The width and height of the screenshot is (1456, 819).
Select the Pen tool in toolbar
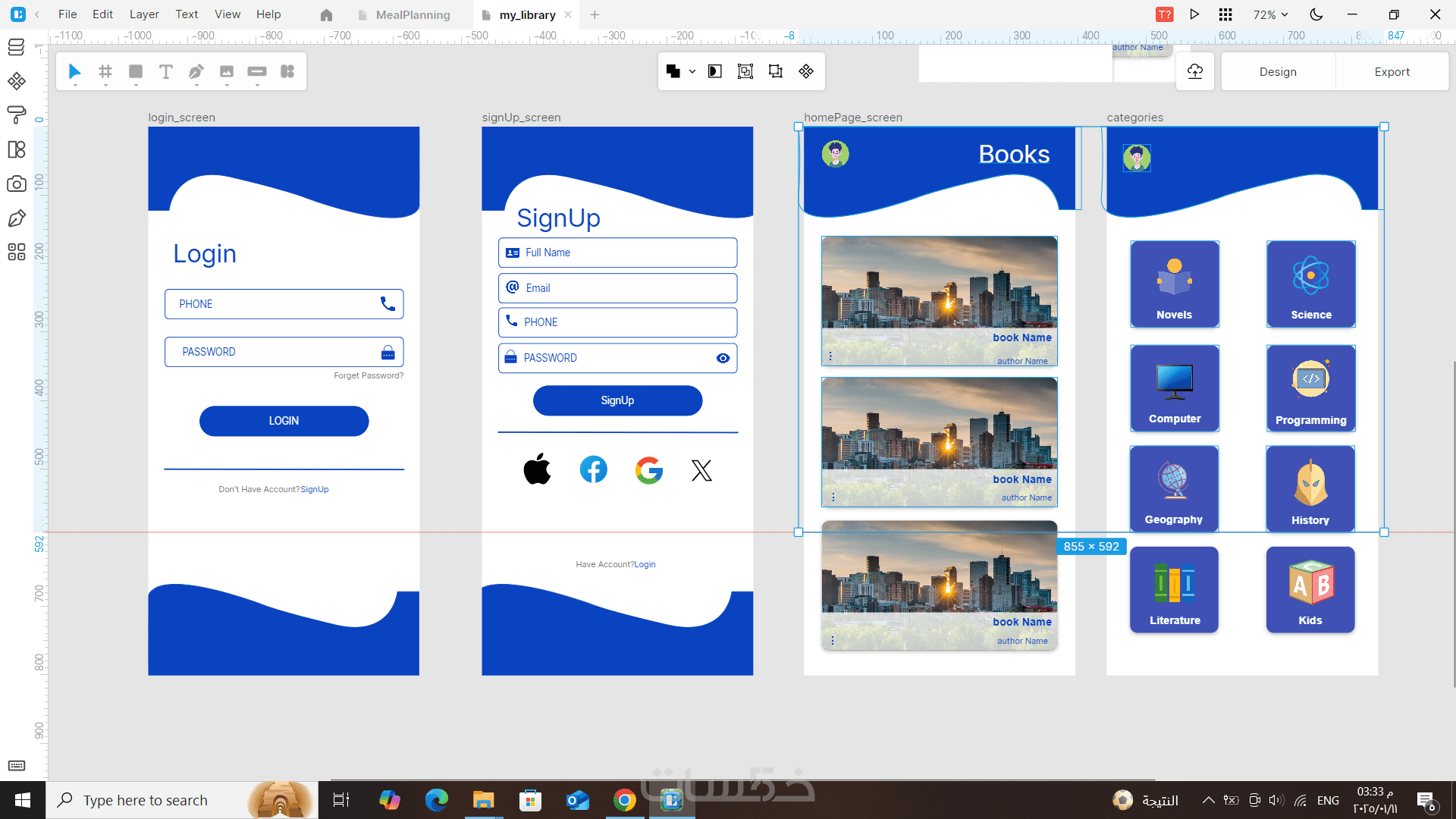(x=196, y=71)
